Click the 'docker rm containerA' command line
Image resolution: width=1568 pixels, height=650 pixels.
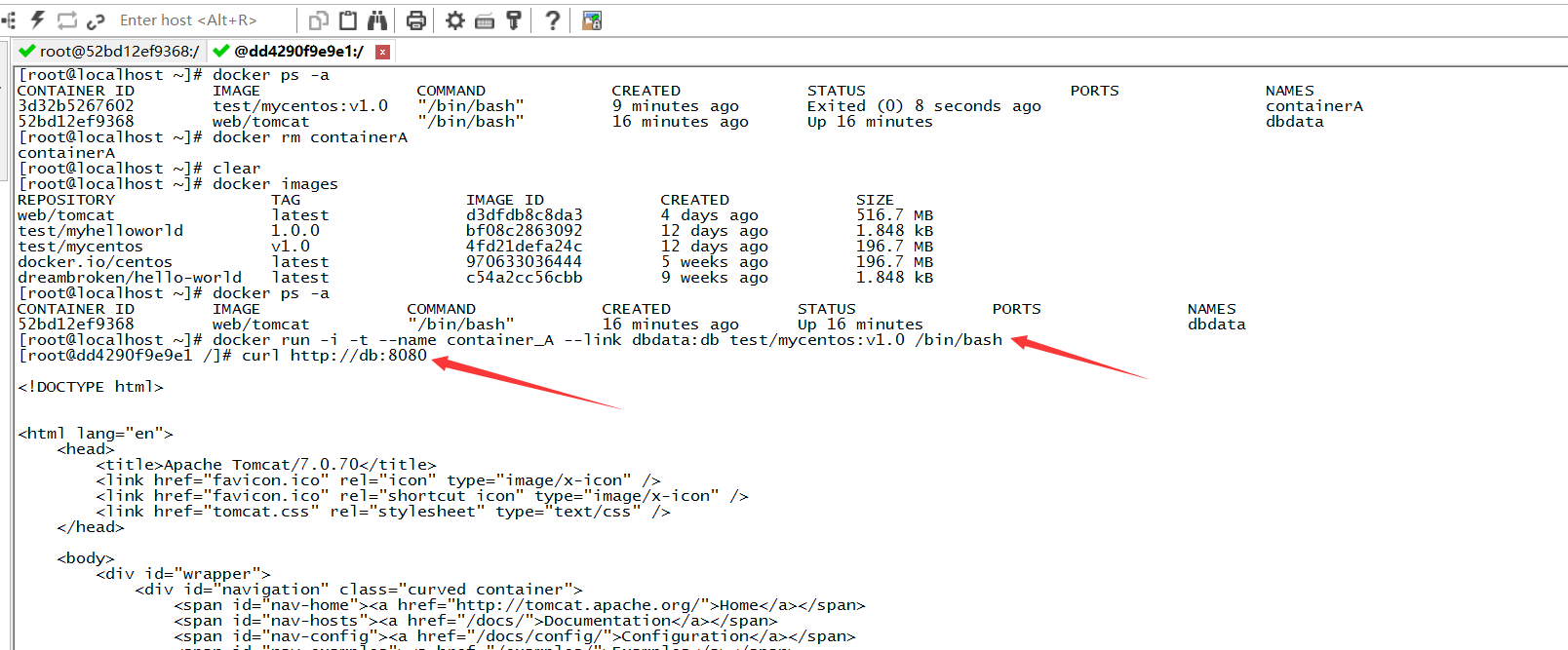pos(213,137)
